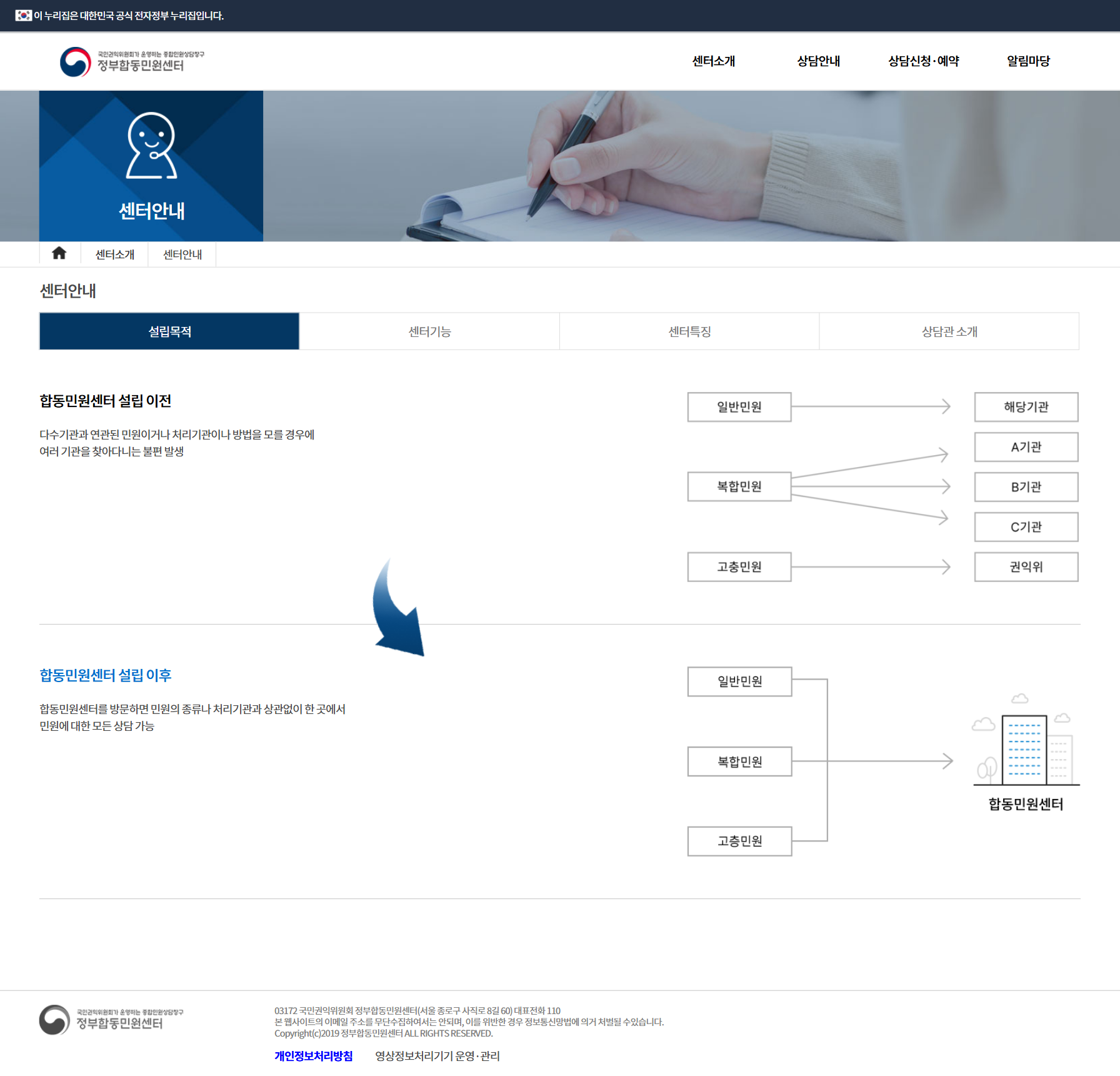Click the footer copyright line
The image size is (1120, 1076).
383,1033
